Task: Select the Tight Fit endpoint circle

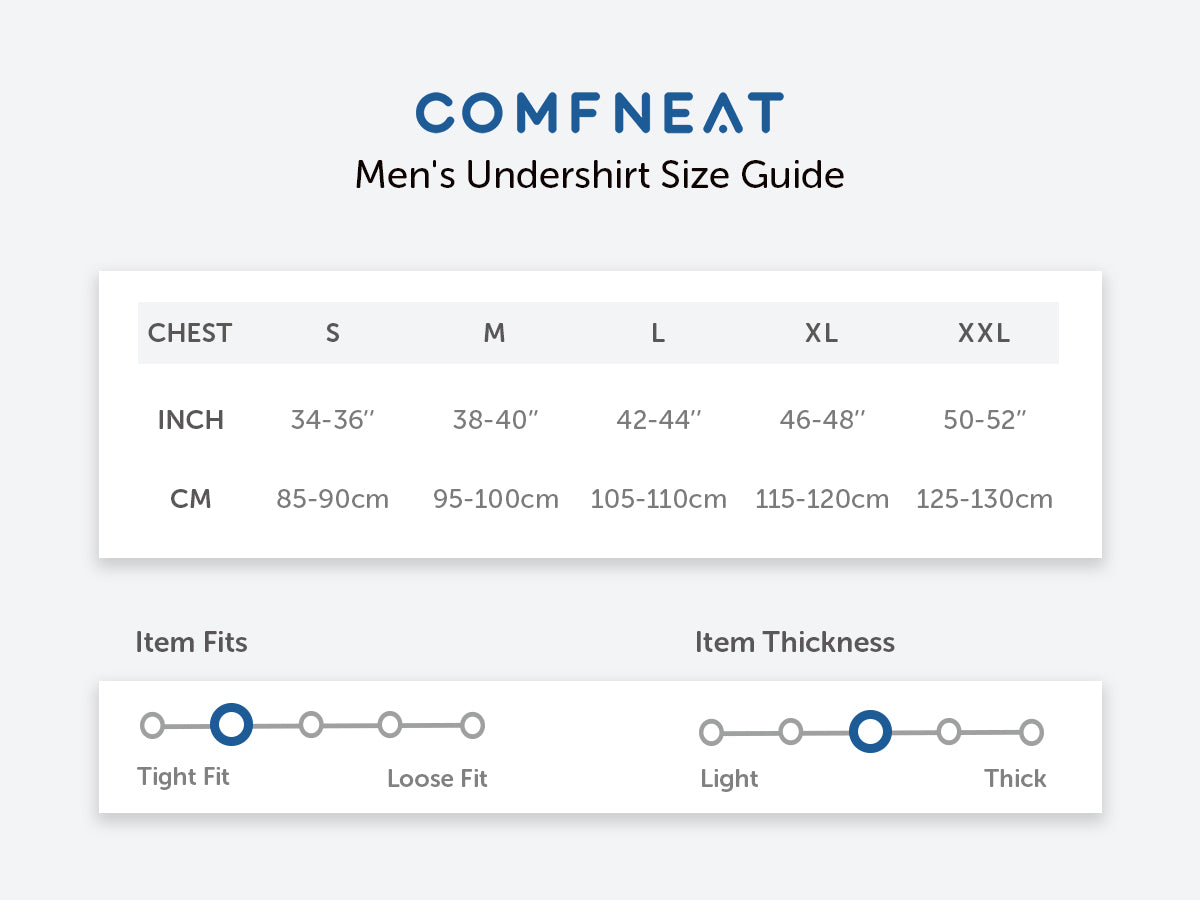Action: click(x=152, y=725)
